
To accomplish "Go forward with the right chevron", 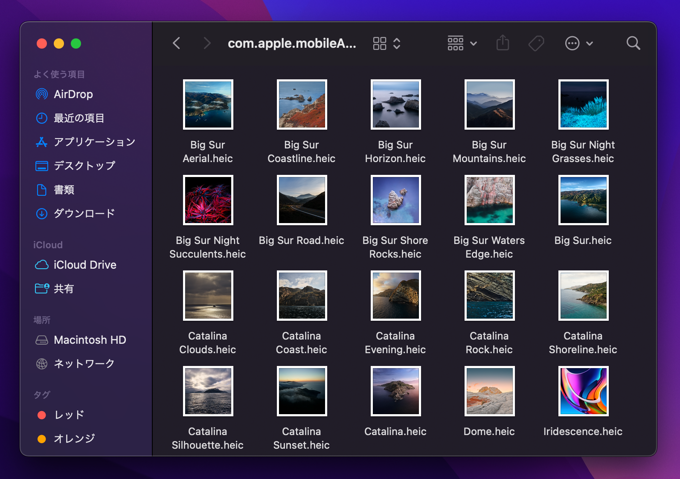I will click(x=207, y=43).
